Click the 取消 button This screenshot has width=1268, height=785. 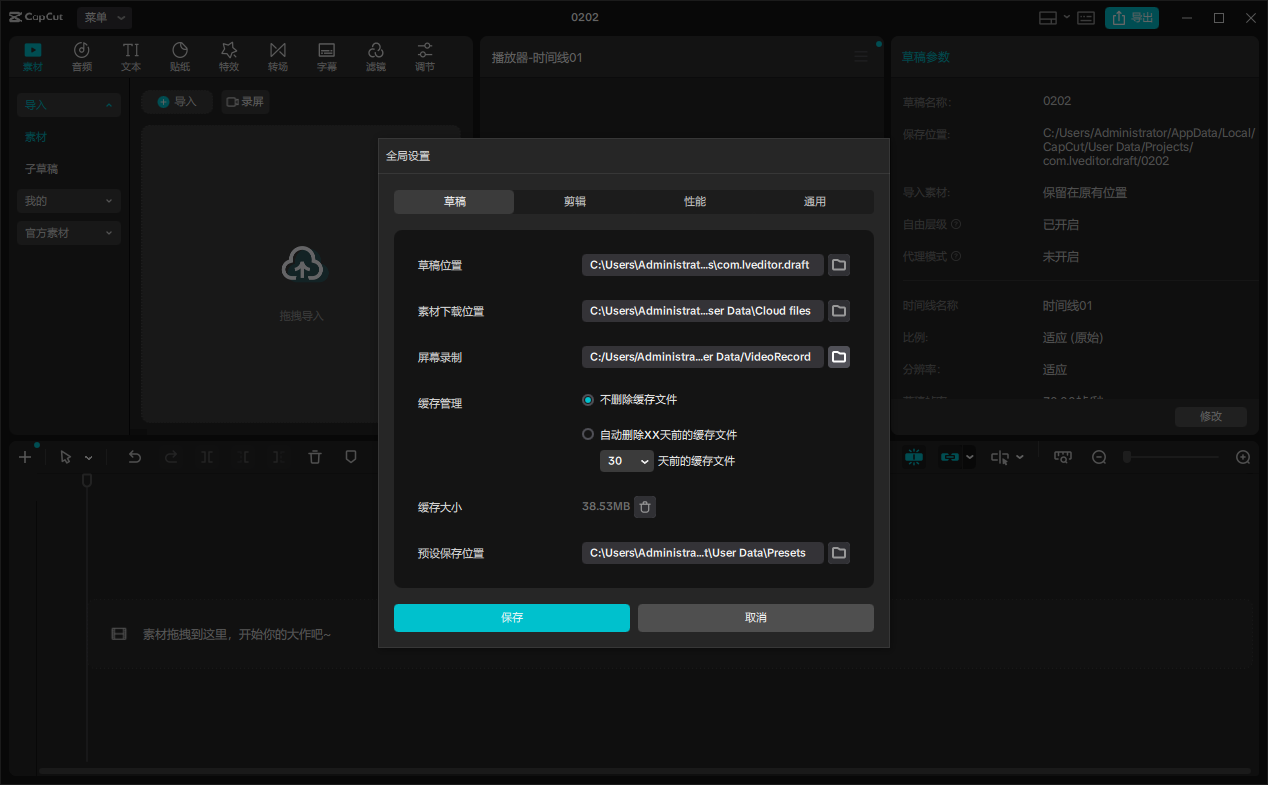coord(756,618)
